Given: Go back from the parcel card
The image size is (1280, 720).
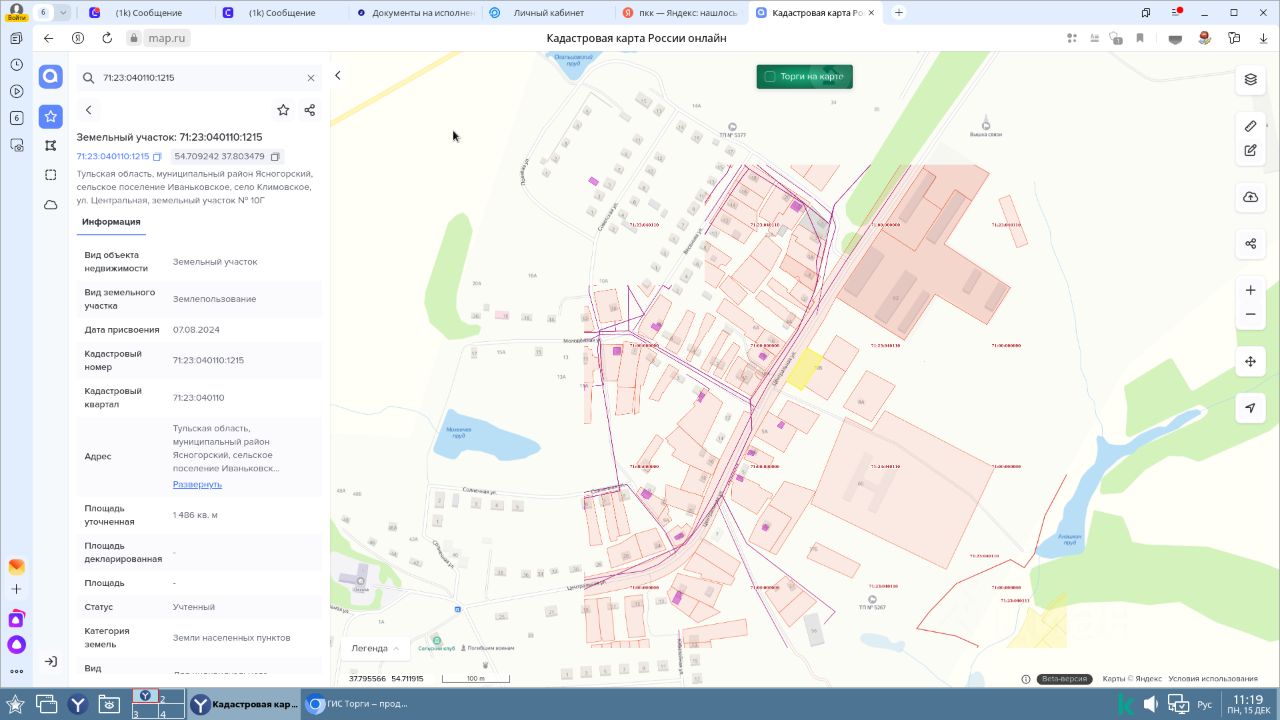Looking at the screenshot, I should 89,110.
